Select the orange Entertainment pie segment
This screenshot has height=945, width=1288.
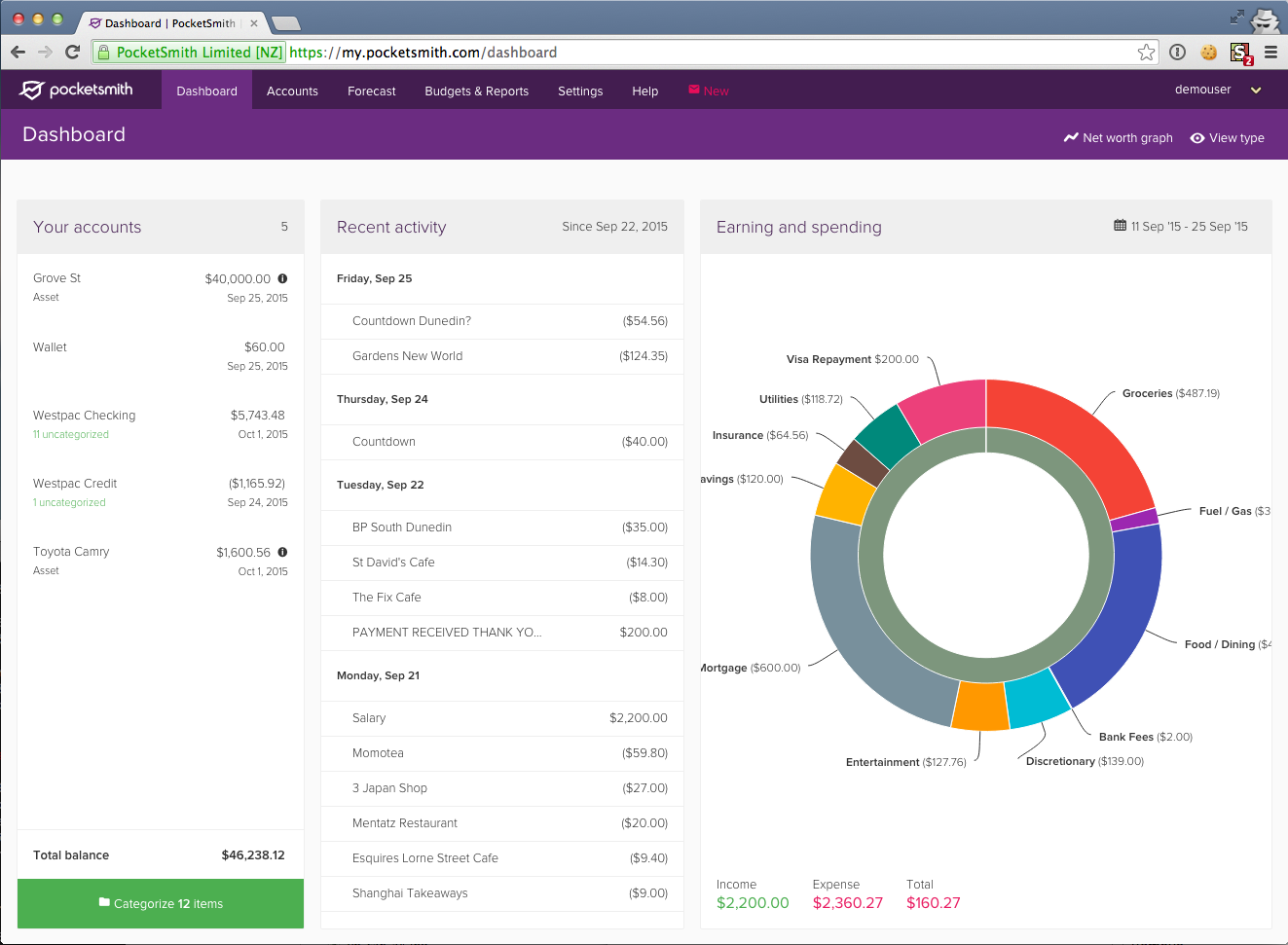[x=980, y=708]
